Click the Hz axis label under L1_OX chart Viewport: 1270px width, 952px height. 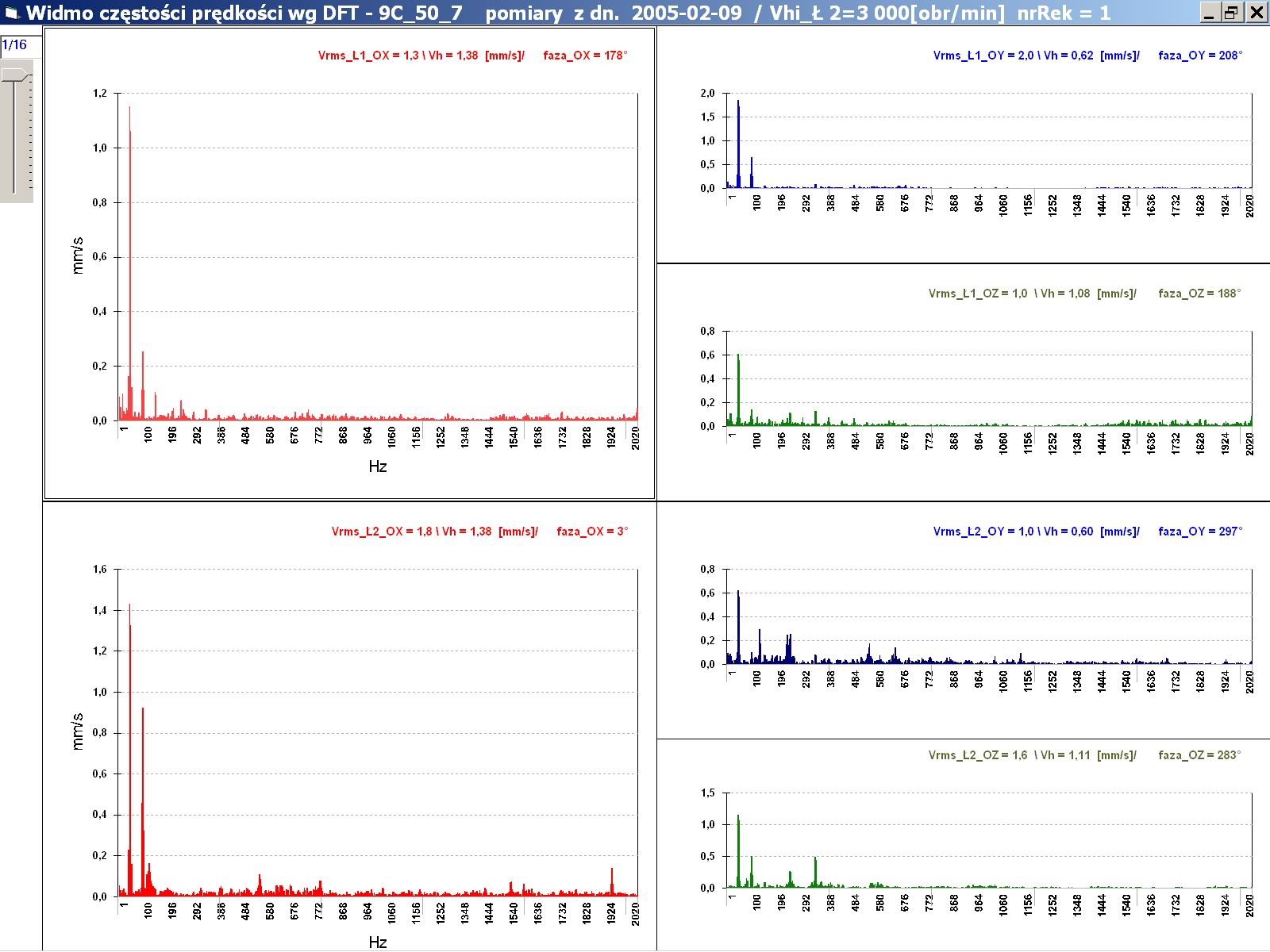[x=378, y=466]
